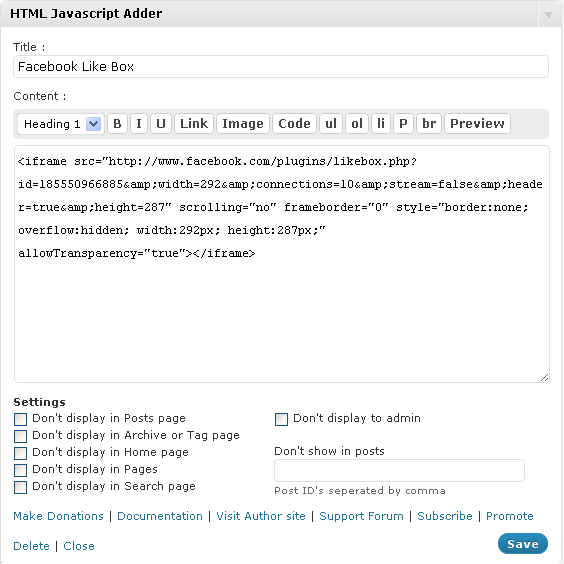
Task: Open the Heading 1 dropdown
Action: (61, 124)
